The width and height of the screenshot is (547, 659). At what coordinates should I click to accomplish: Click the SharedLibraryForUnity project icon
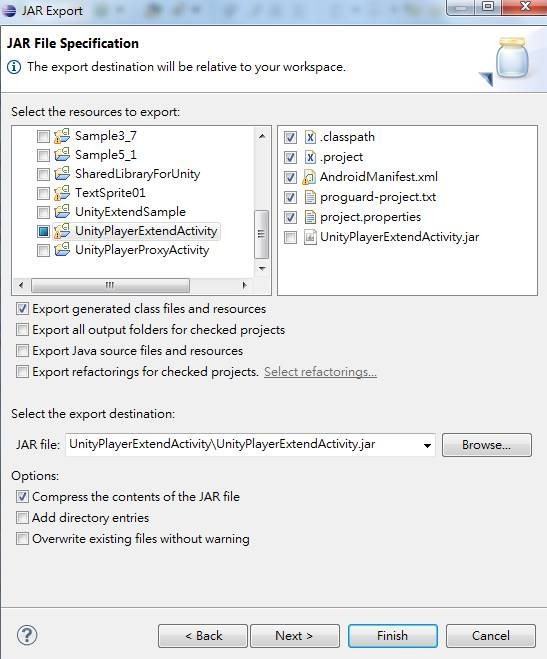(x=62, y=174)
